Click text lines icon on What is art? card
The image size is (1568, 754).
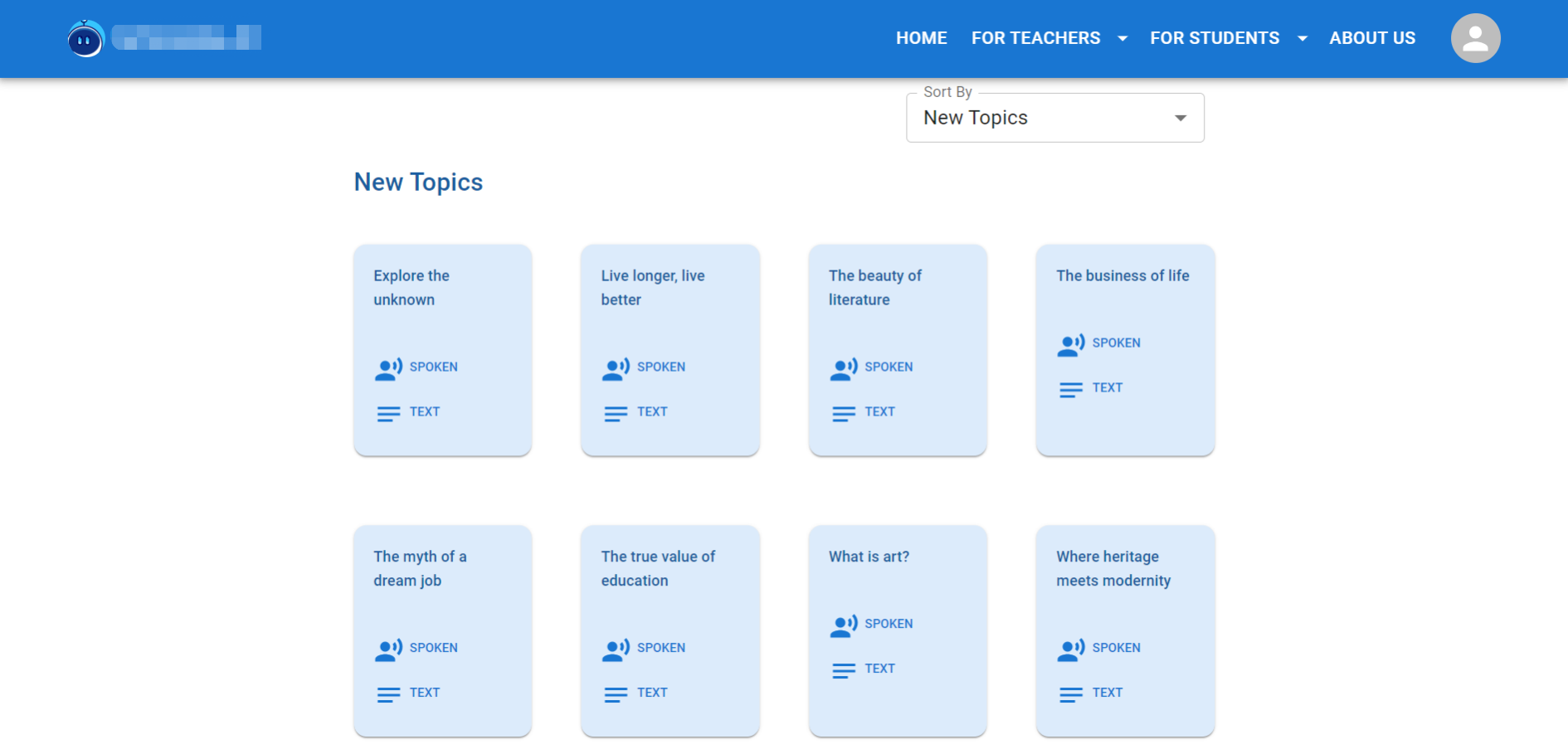tap(844, 670)
